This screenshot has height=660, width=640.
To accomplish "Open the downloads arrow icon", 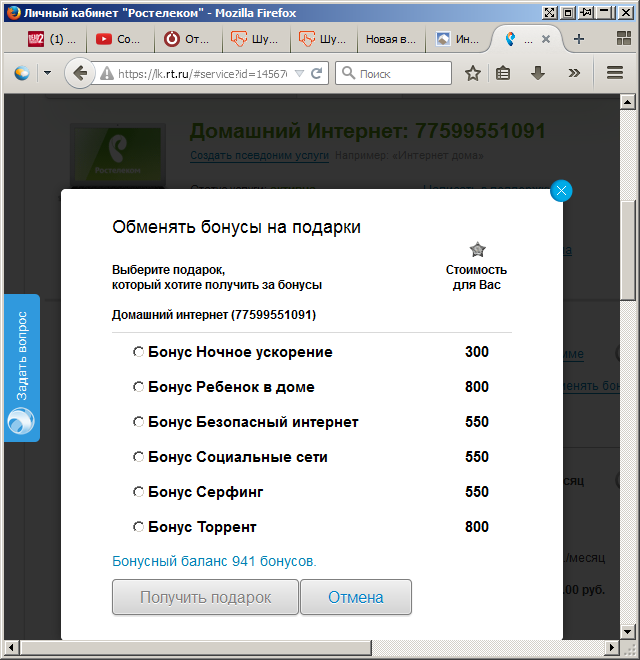I will coord(538,74).
